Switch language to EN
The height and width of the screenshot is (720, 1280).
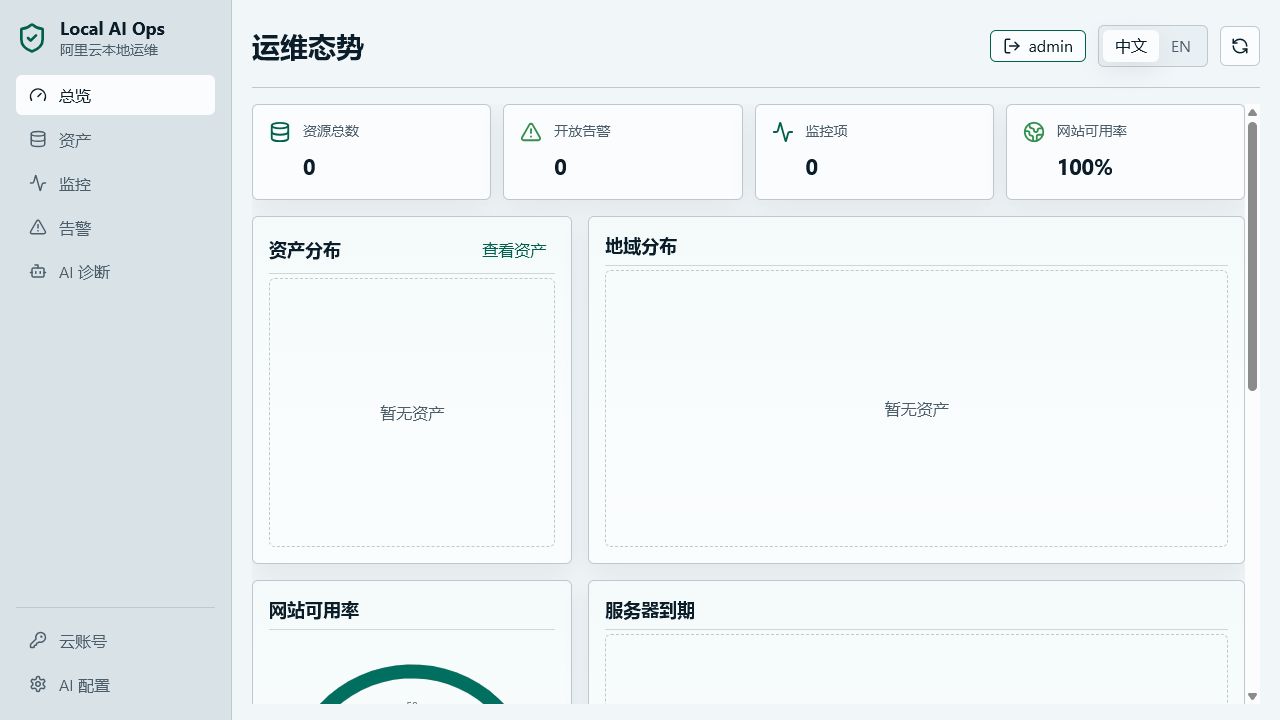[1181, 46]
